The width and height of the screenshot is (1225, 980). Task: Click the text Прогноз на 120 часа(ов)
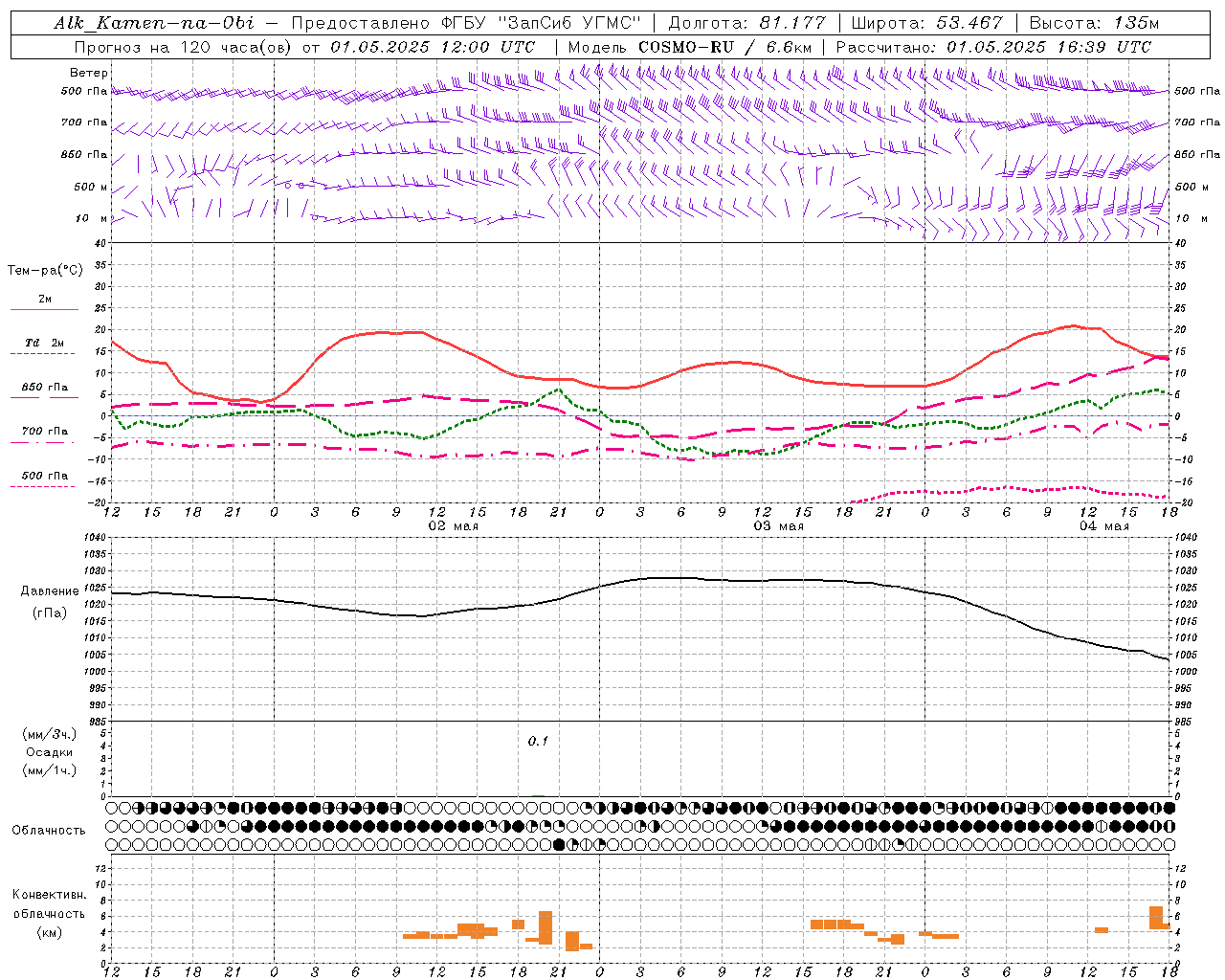(x=183, y=47)
